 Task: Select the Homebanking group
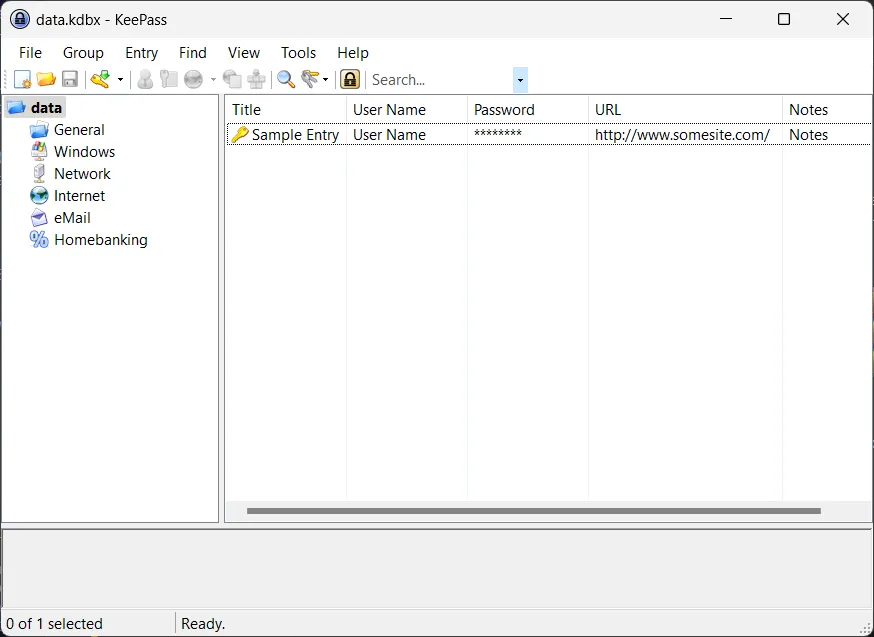click(101, 240)
